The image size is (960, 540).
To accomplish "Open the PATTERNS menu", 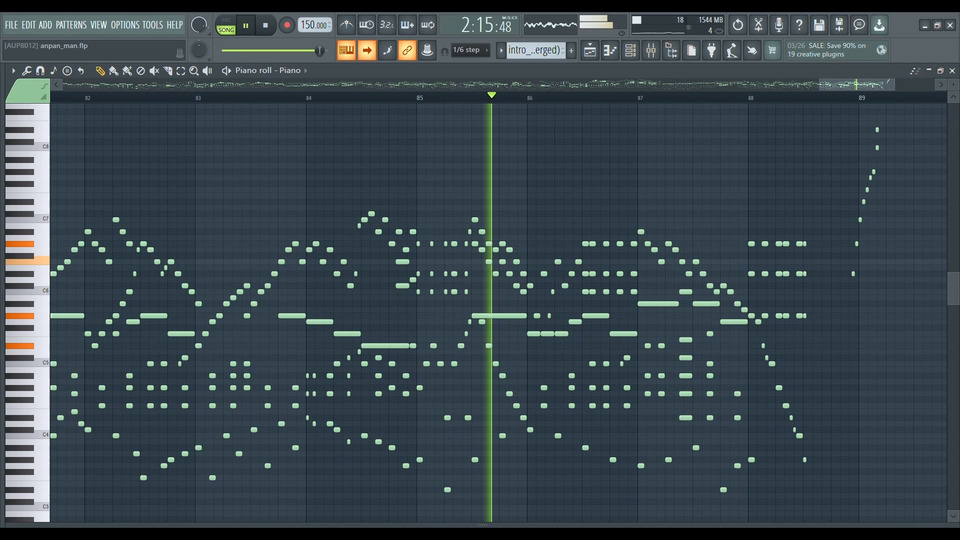I will (71, 25).
